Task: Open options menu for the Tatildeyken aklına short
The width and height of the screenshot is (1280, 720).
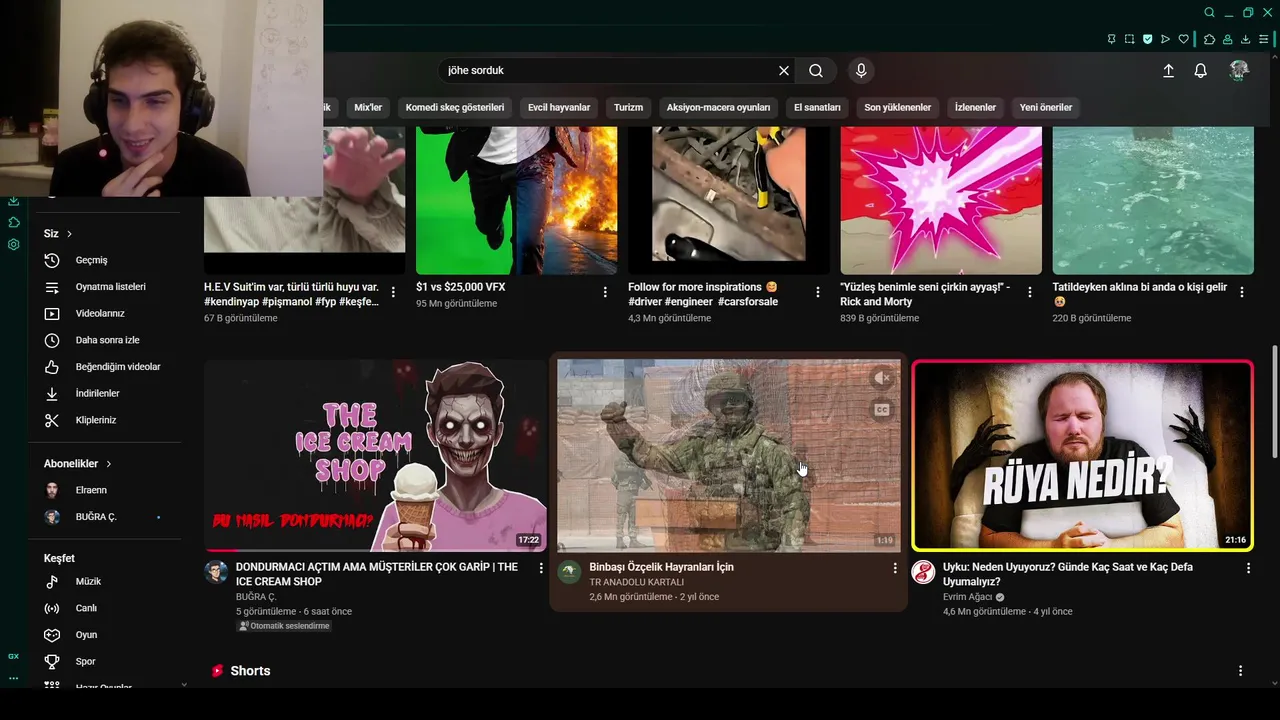Action: click(1242, 292)
